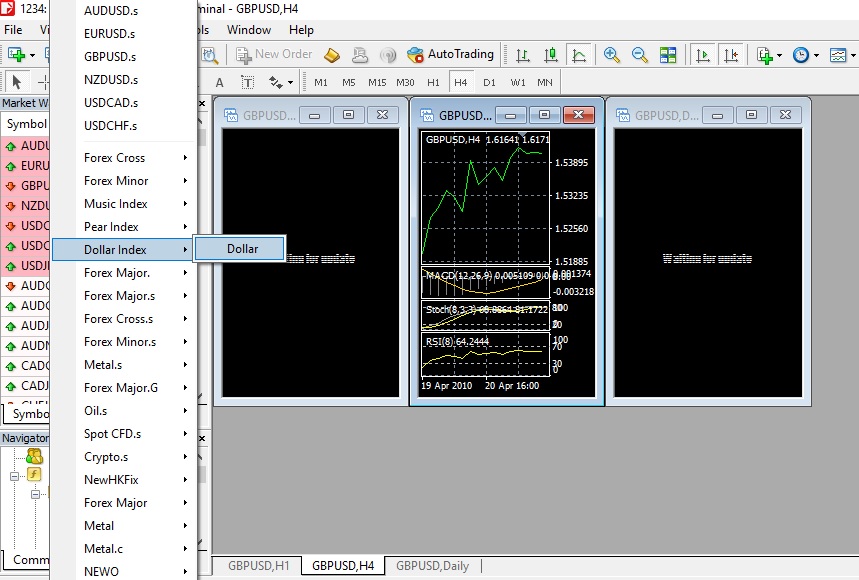This screenshot has height=580, width=859.
Task: Open the arrows tool dropdown arrow
Action: click(290, 83)
